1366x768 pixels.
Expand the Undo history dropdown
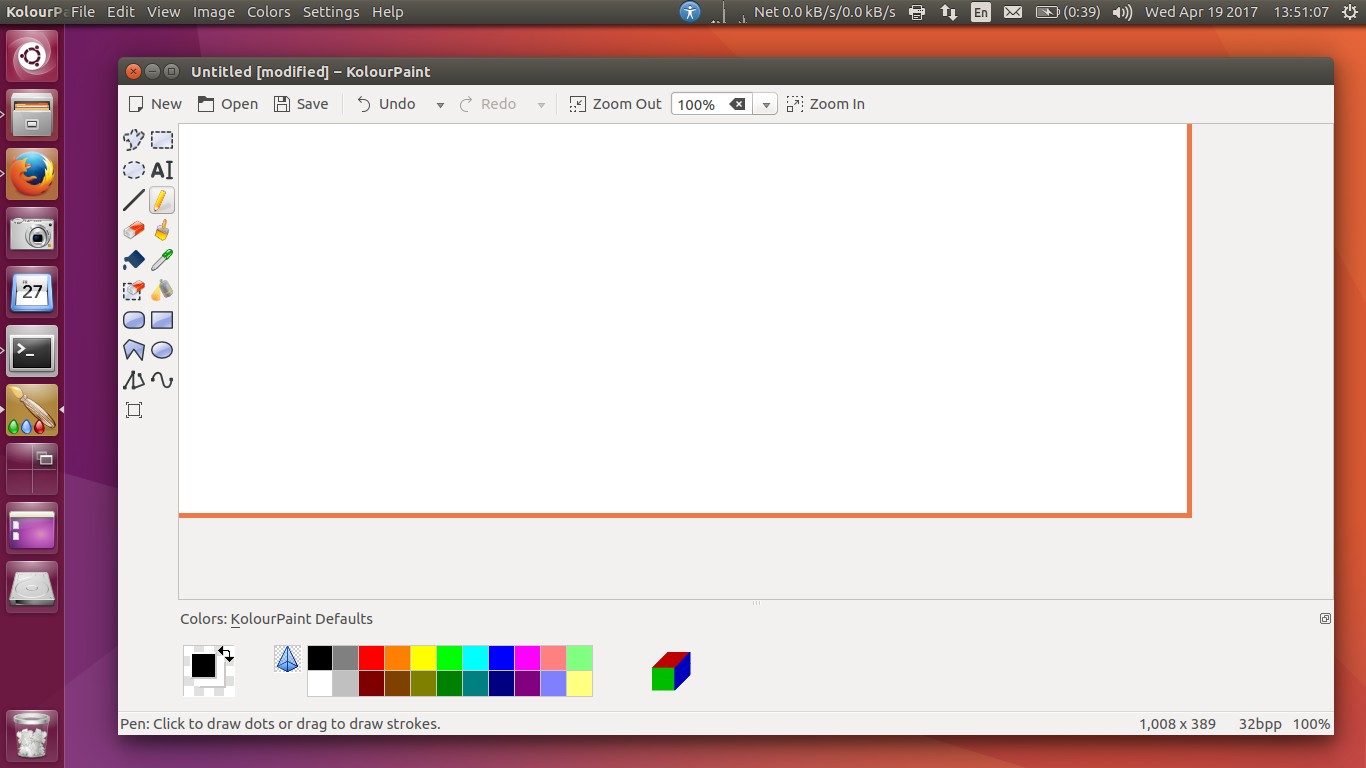[440, 104]
